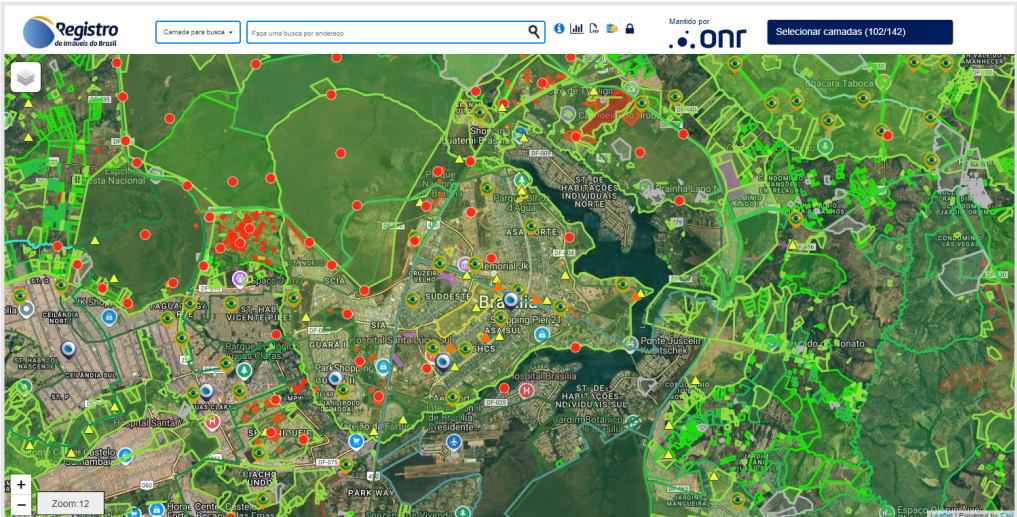
Task: Select the Prainha Lago Norte gray marker
Action: click(645, 186)
